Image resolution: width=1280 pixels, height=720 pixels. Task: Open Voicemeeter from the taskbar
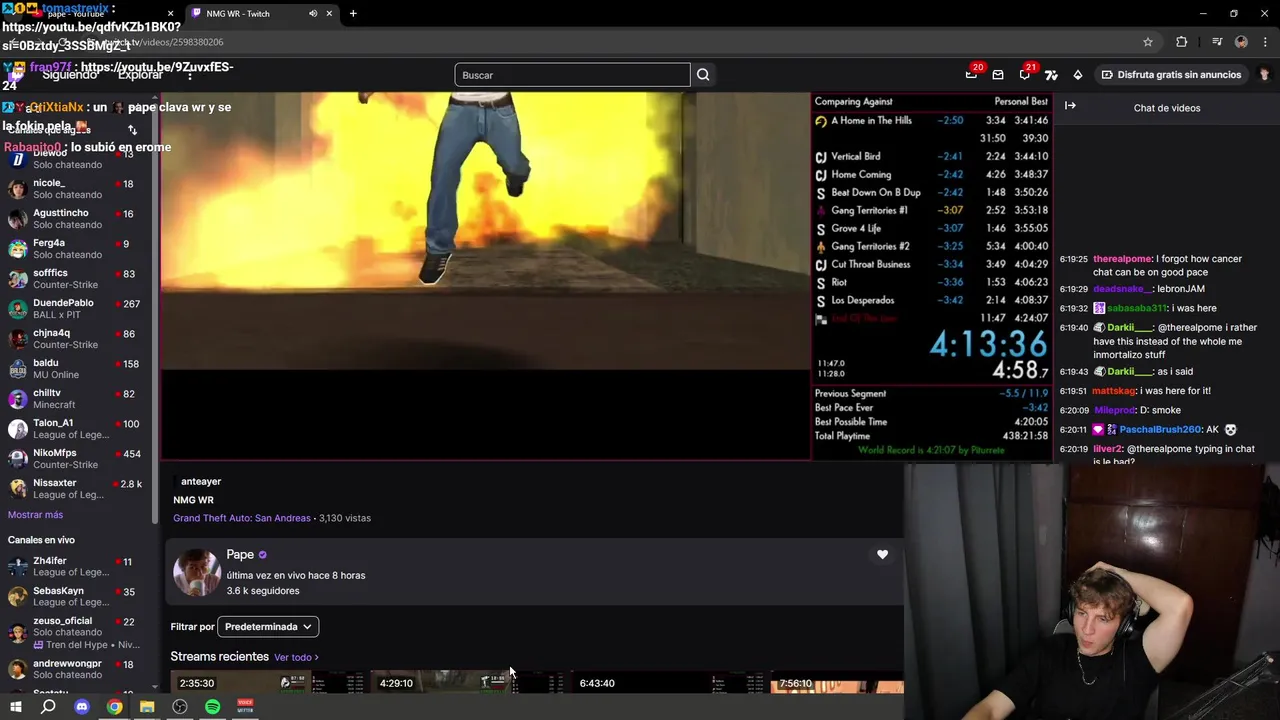click(245, 707)
